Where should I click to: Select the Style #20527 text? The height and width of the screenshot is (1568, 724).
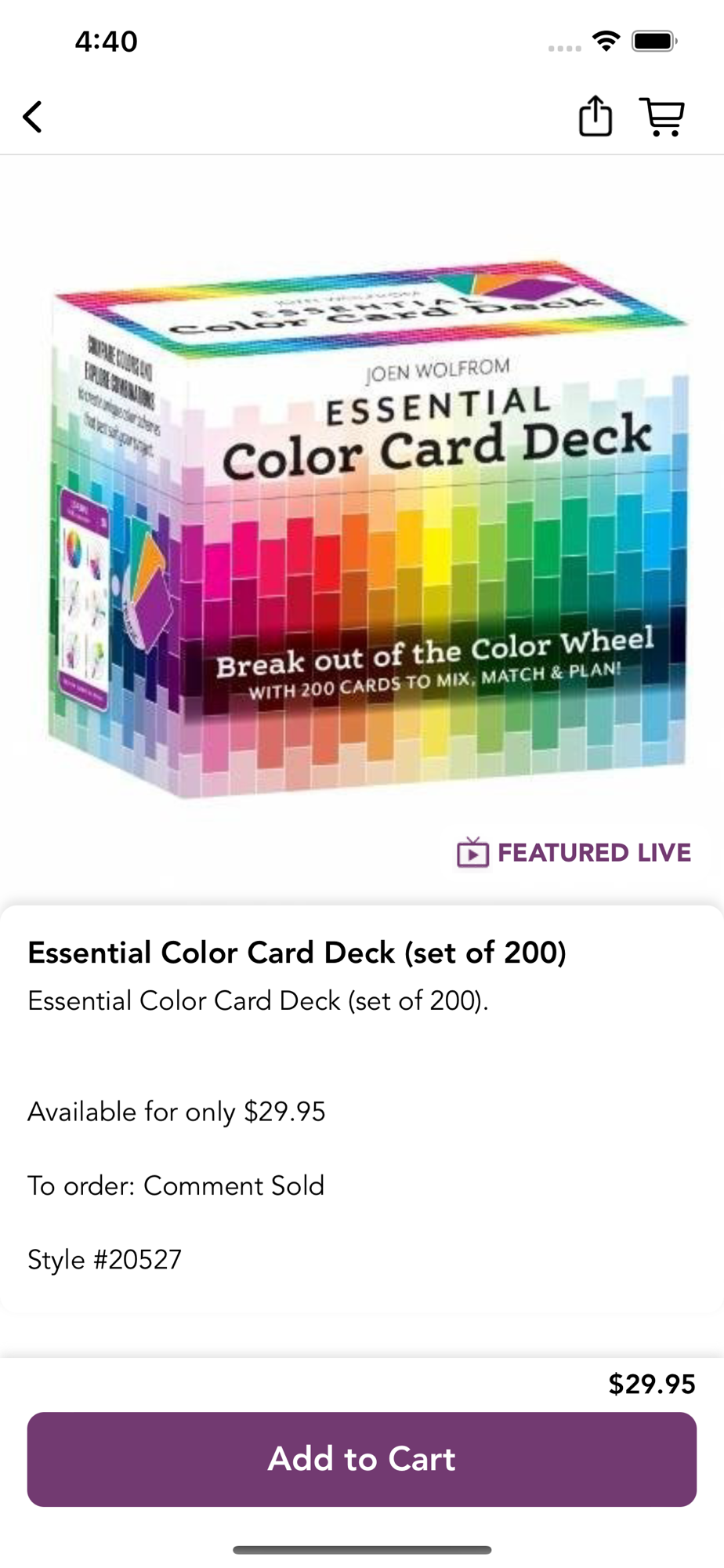tap(104, 1259)
